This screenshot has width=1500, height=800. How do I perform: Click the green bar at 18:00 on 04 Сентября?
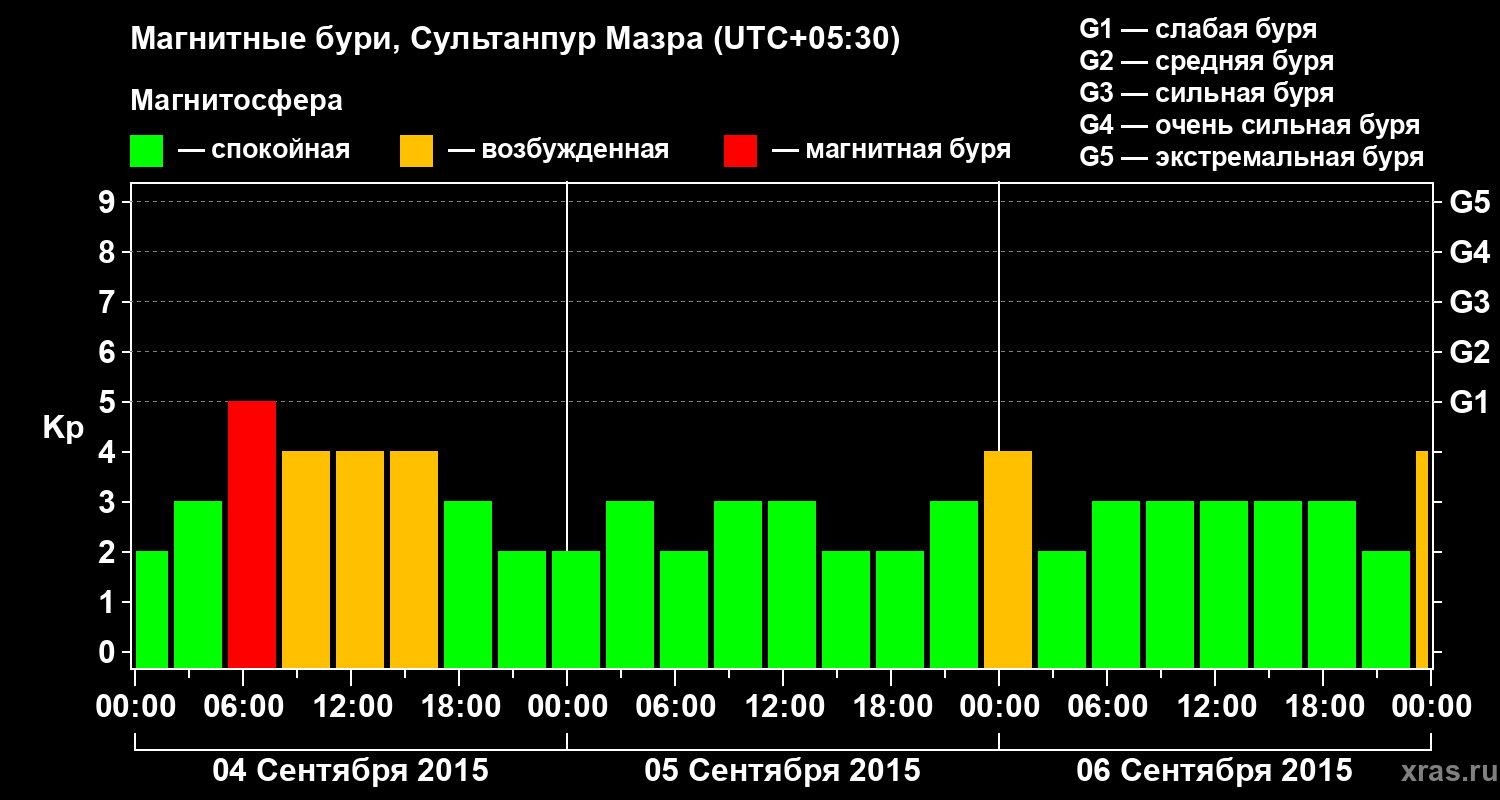[x=468, y=585]
